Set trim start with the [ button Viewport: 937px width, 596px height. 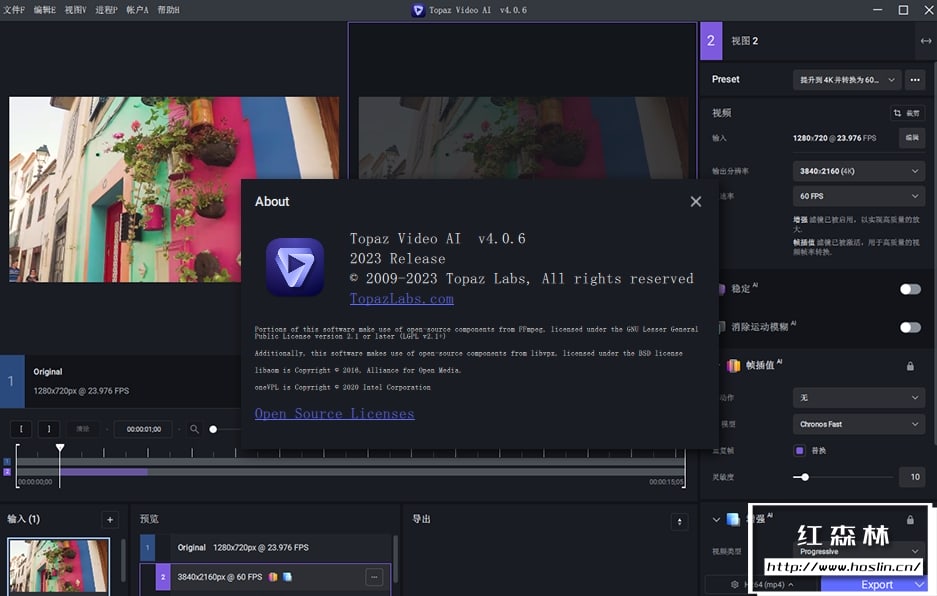(21, 429)
